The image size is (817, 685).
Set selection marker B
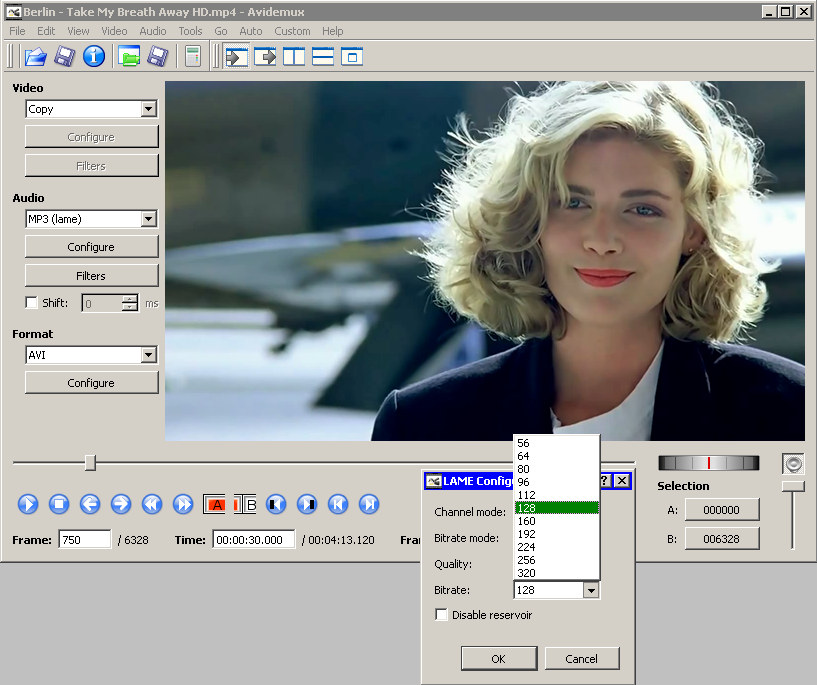click(245, 504)
